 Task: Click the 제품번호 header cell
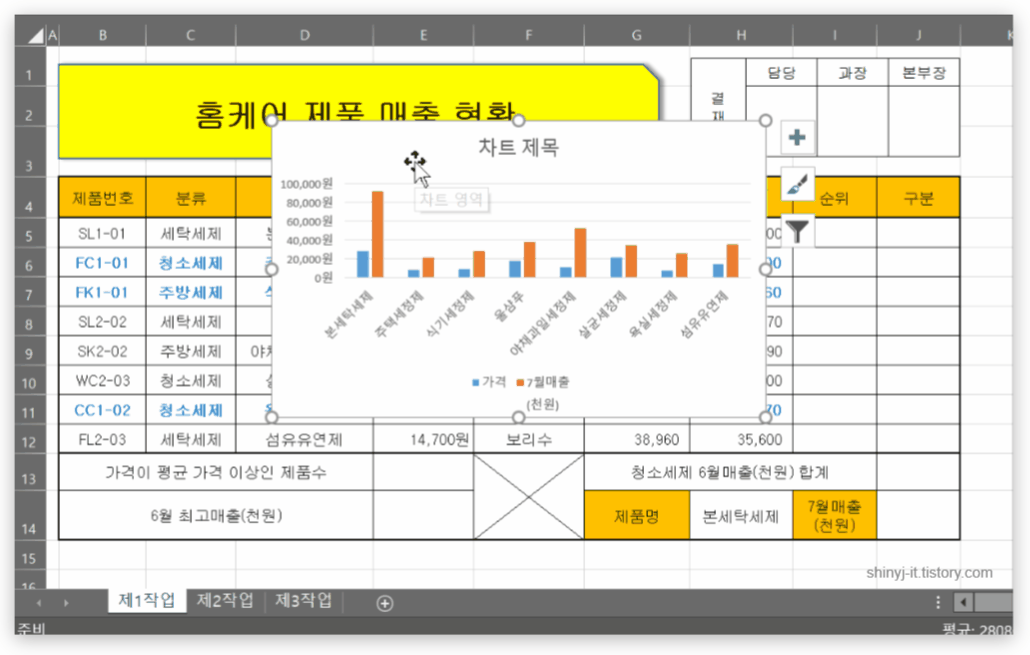(x=102, y=198)
